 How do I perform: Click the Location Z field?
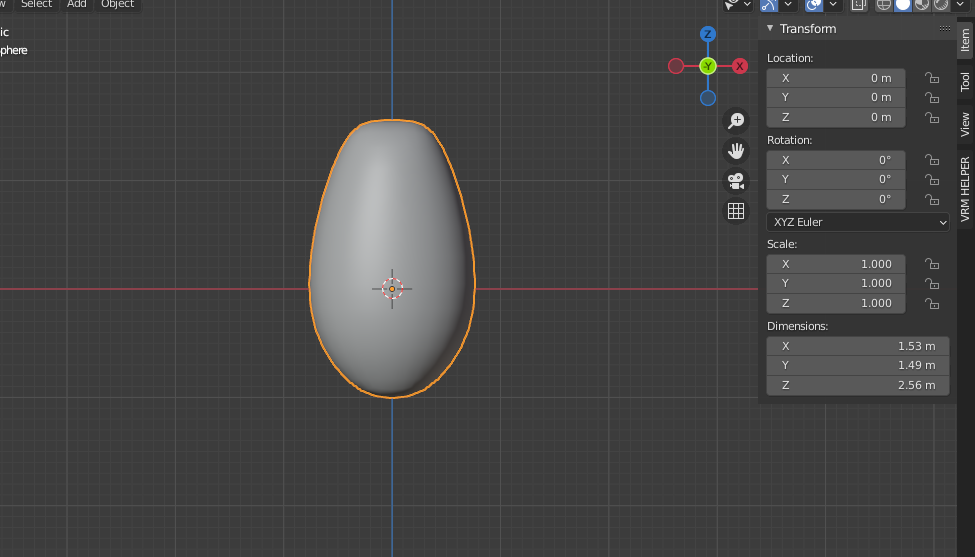836,117
